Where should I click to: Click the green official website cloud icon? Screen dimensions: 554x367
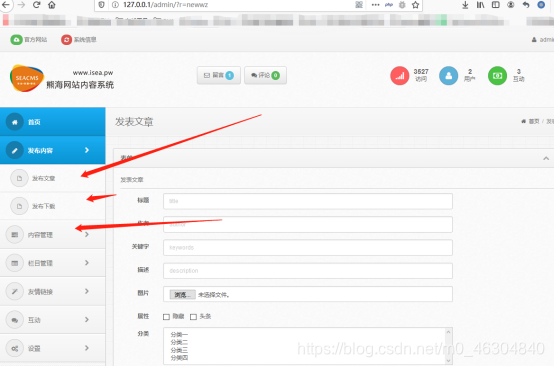pos(16,40)
